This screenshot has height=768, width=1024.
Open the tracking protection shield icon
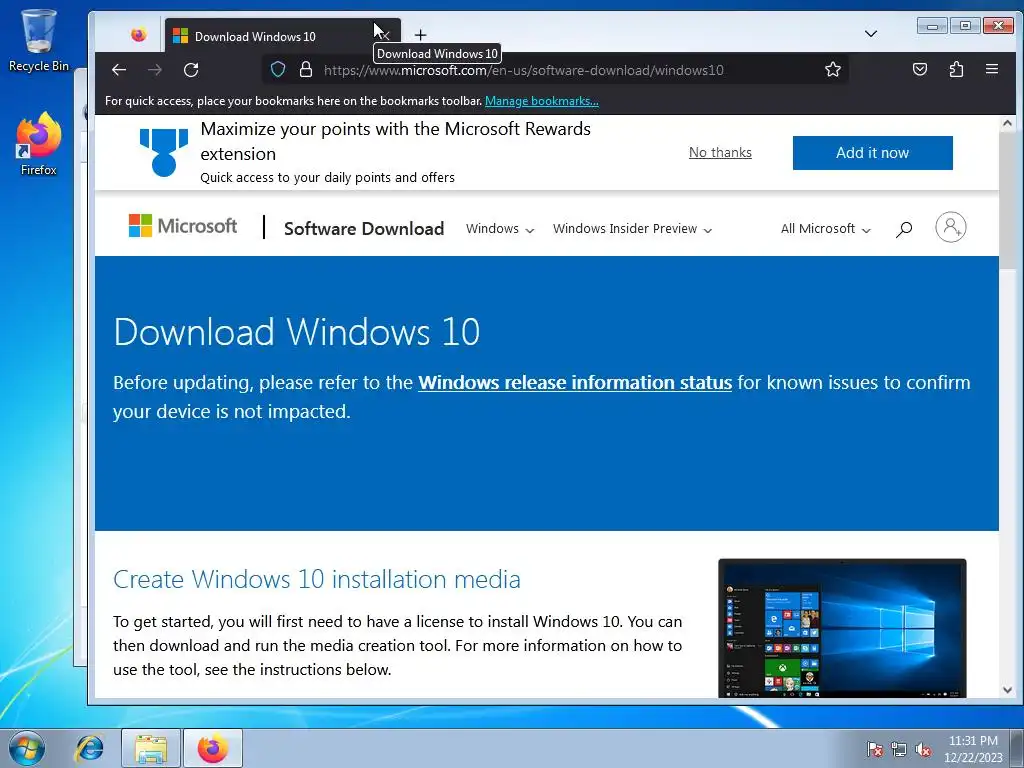278,70
